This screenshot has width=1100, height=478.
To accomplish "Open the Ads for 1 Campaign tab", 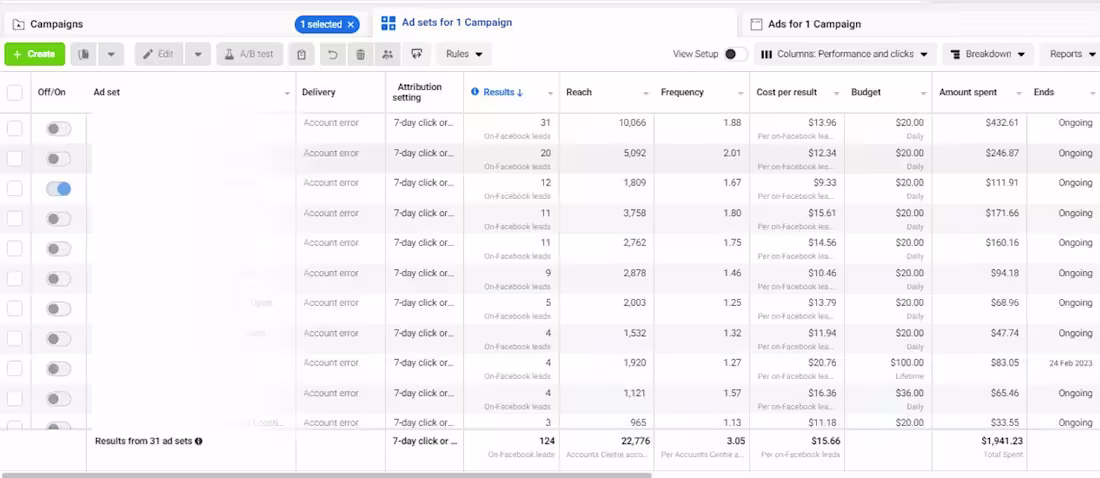I will click(814, 24).
